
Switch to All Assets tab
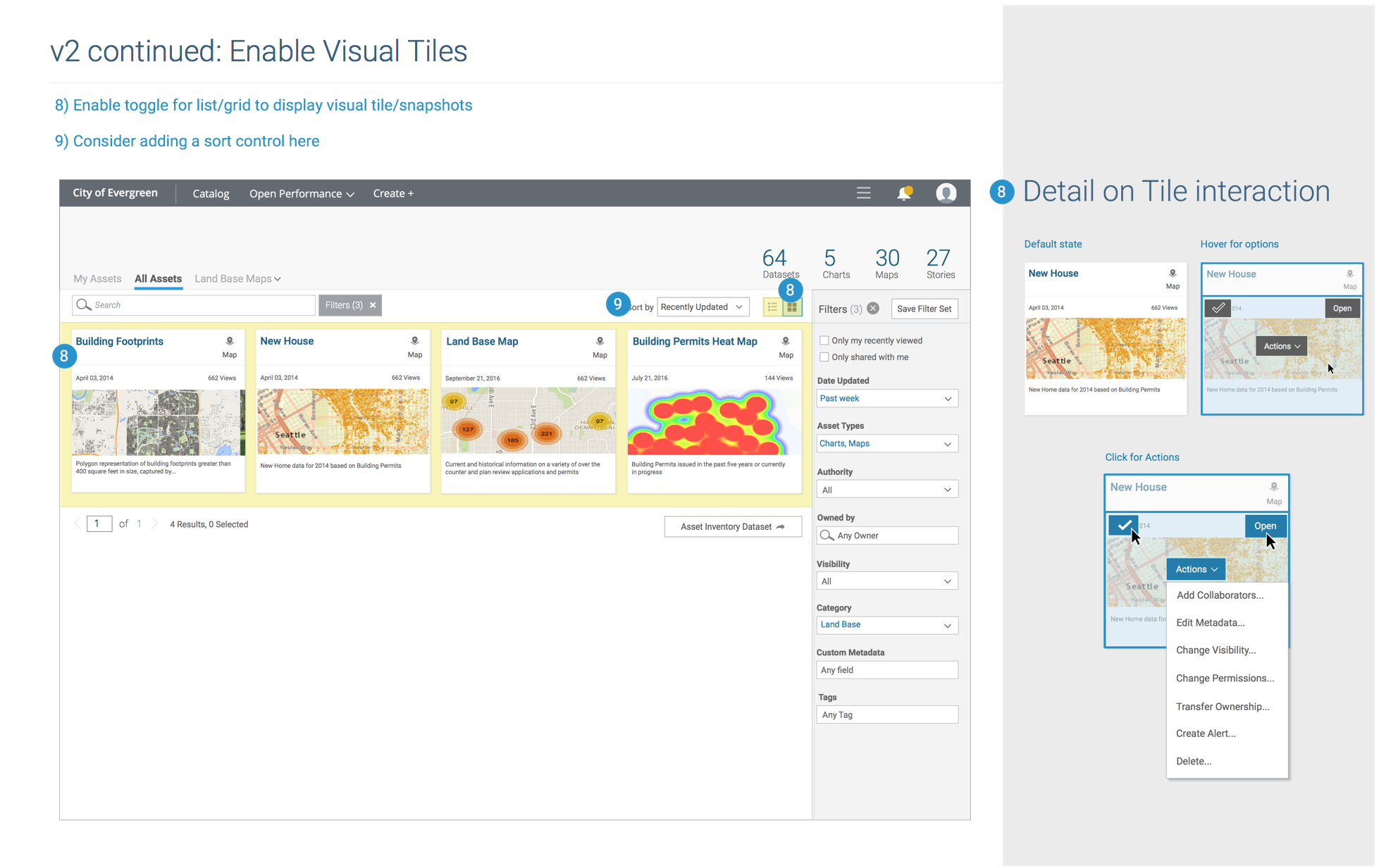158,279
